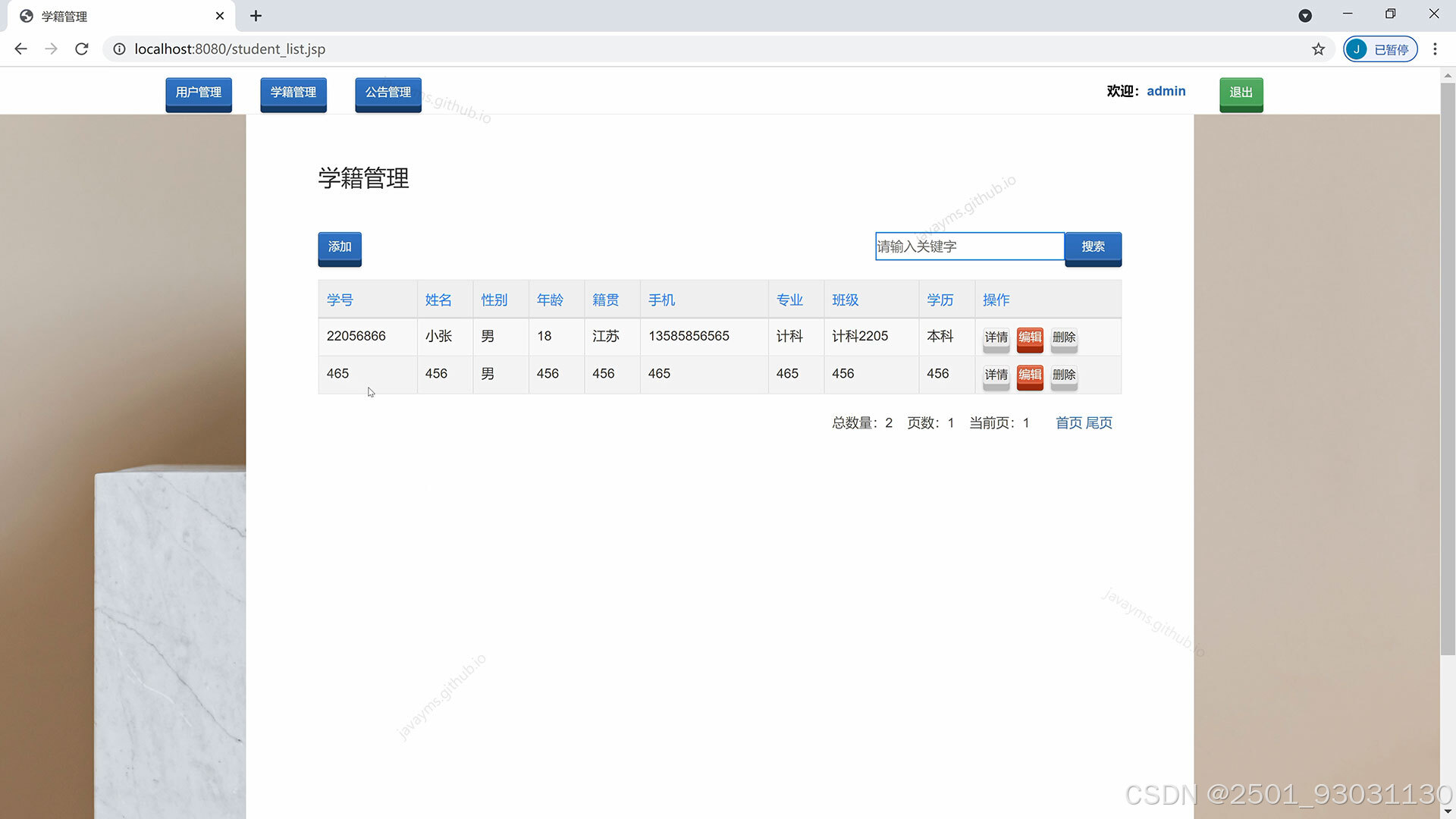Click the browser forward arrow
This screenshot has height=819, width=1456.
(51, 49)
